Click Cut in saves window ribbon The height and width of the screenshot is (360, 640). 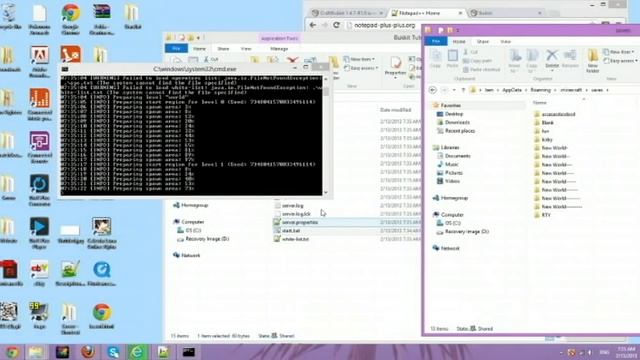pyautogui.click(x=470, y=52)
